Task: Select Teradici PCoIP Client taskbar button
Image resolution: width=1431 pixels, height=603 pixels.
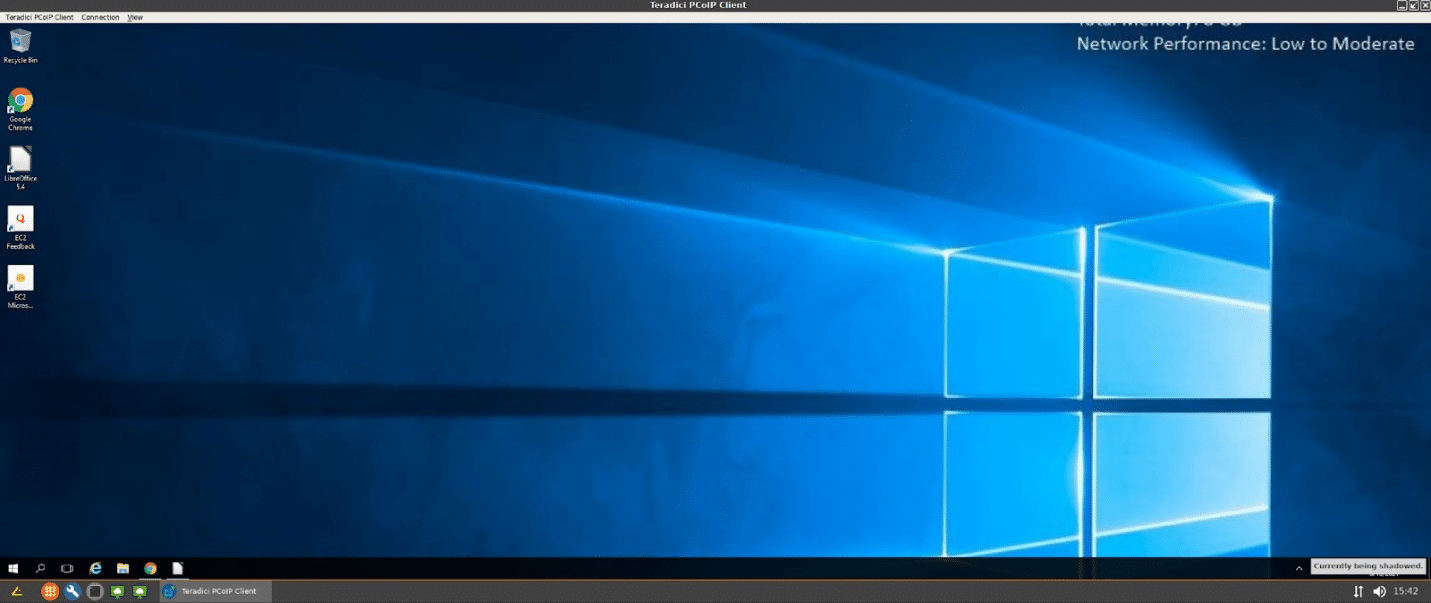Action: click(214, 591)
